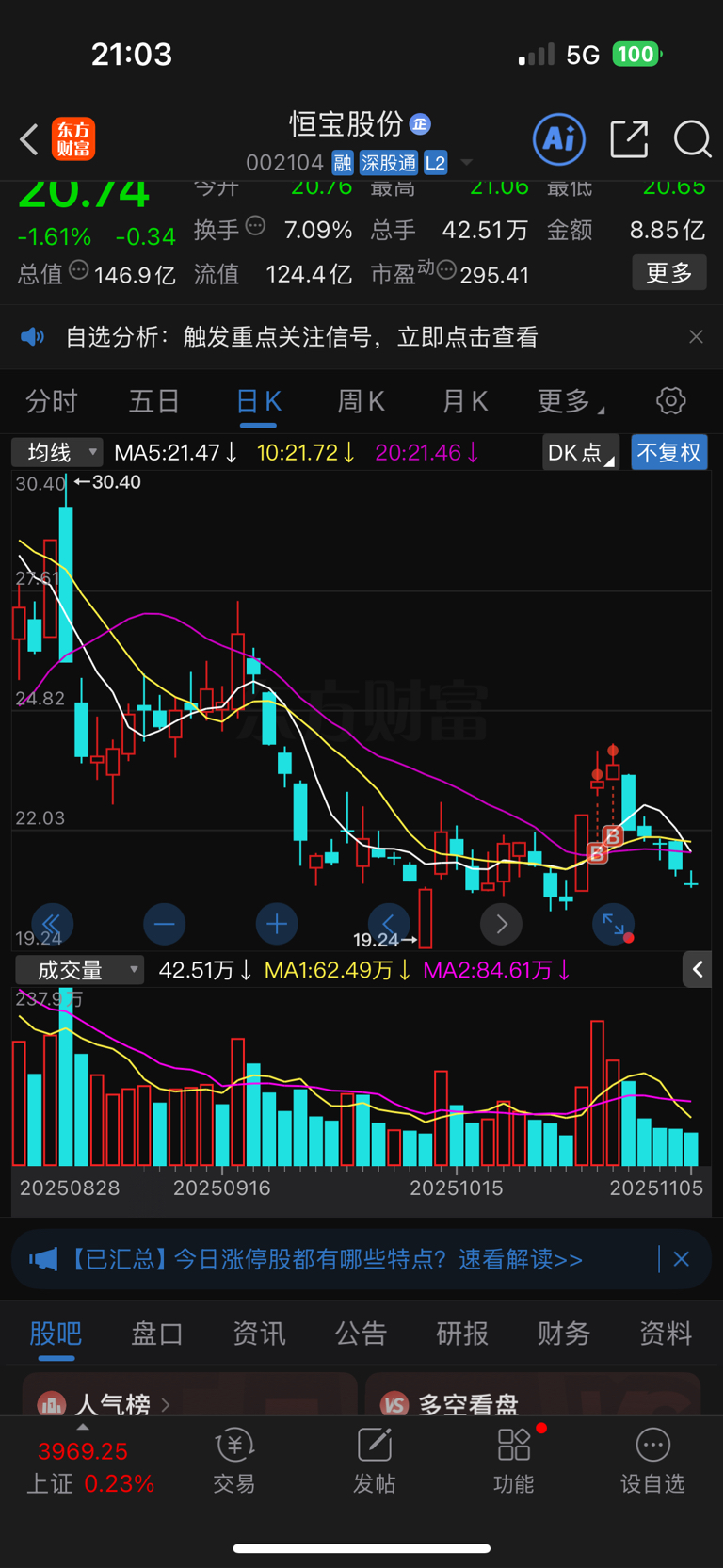Open search with the magnifier icon

692,139
